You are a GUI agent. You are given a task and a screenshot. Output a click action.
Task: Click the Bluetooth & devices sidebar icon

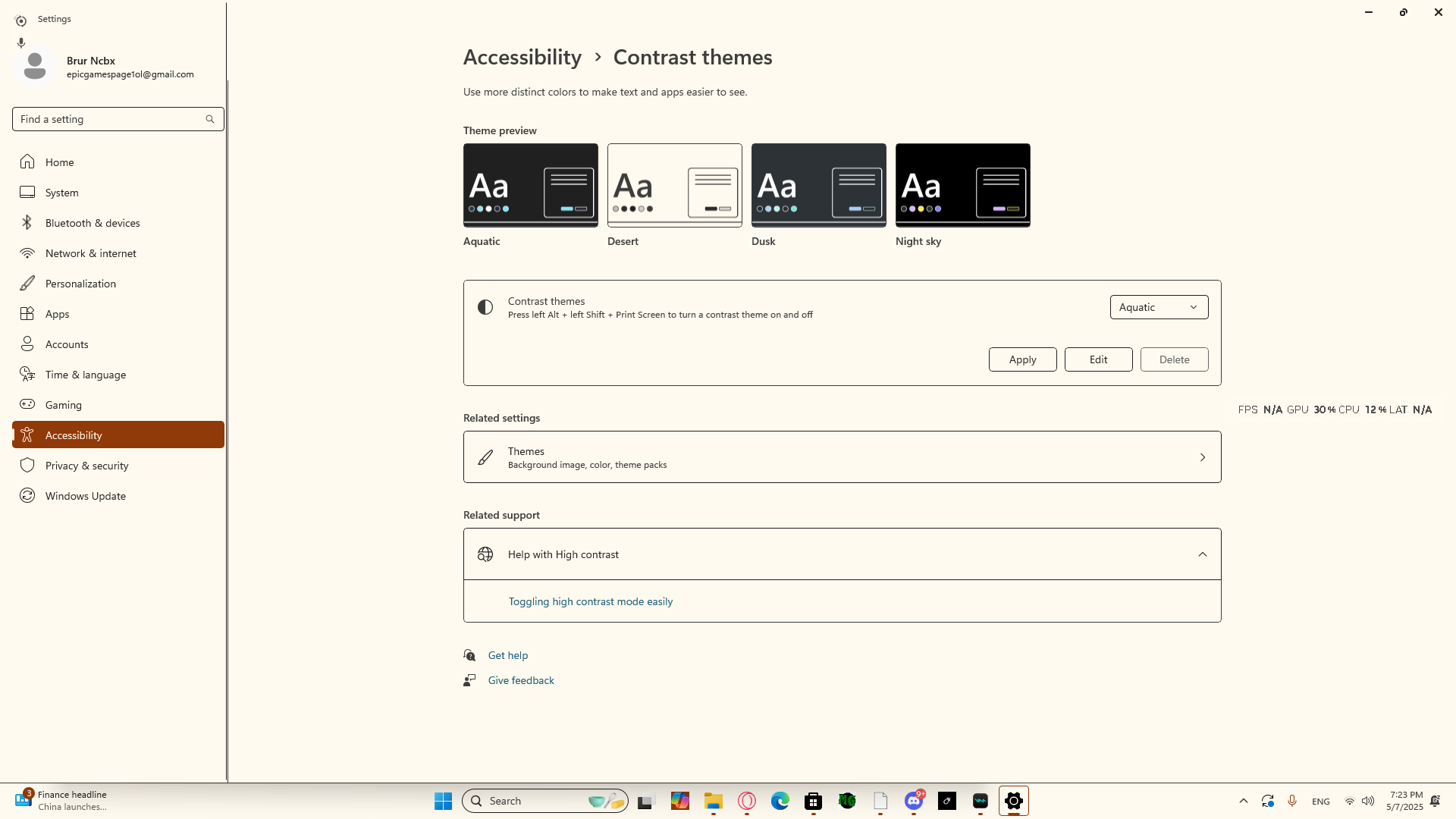coord(27,222)
